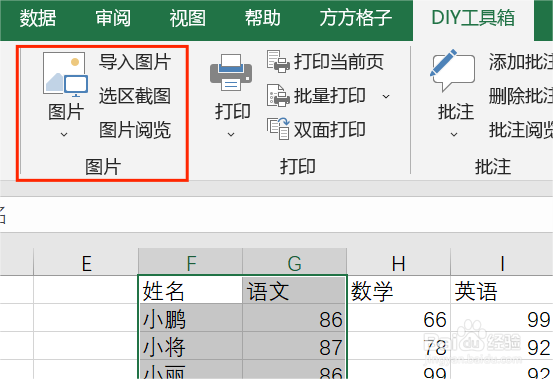Click the 打印当前页 icon
The width and height of the screenshot is (553, 379).
click(278, 61)
